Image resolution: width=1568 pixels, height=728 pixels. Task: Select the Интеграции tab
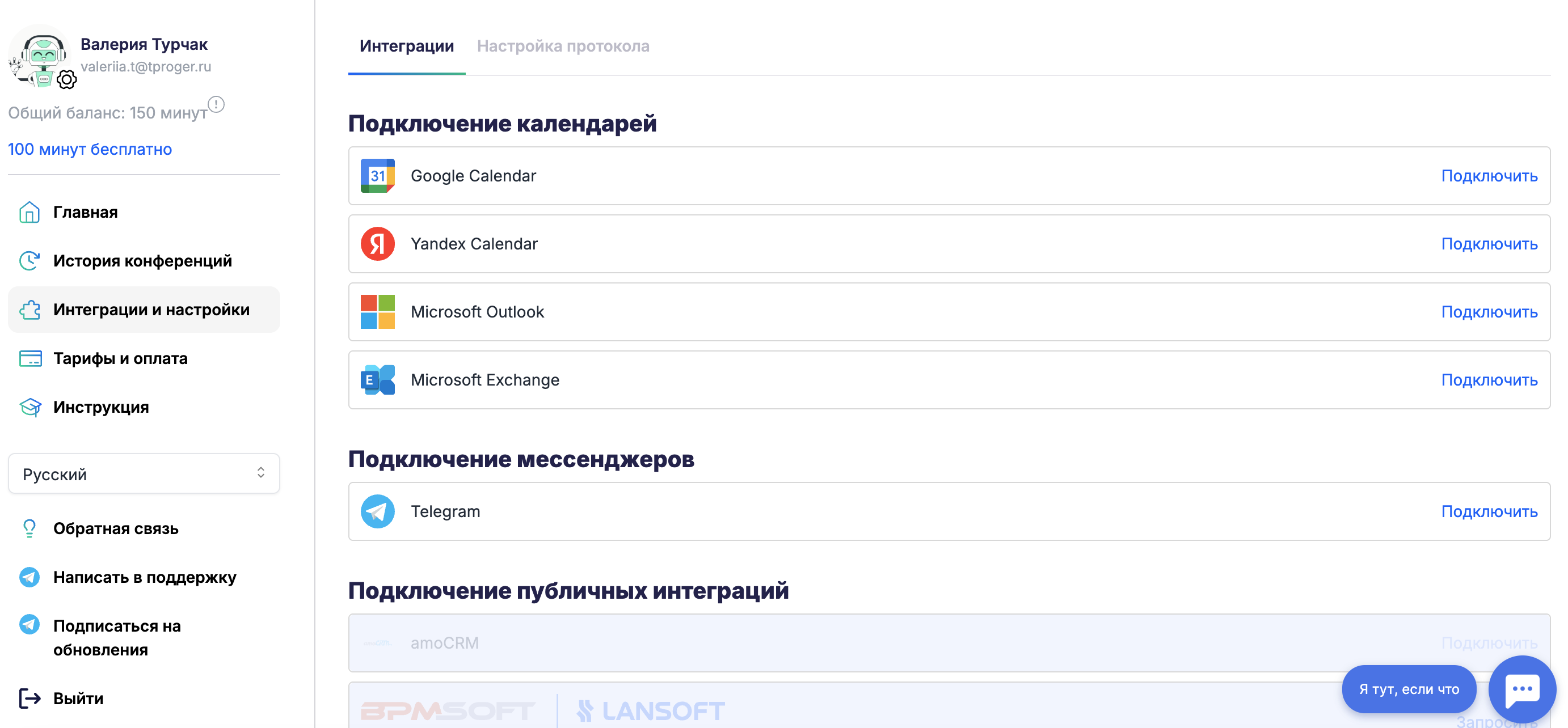406,45
